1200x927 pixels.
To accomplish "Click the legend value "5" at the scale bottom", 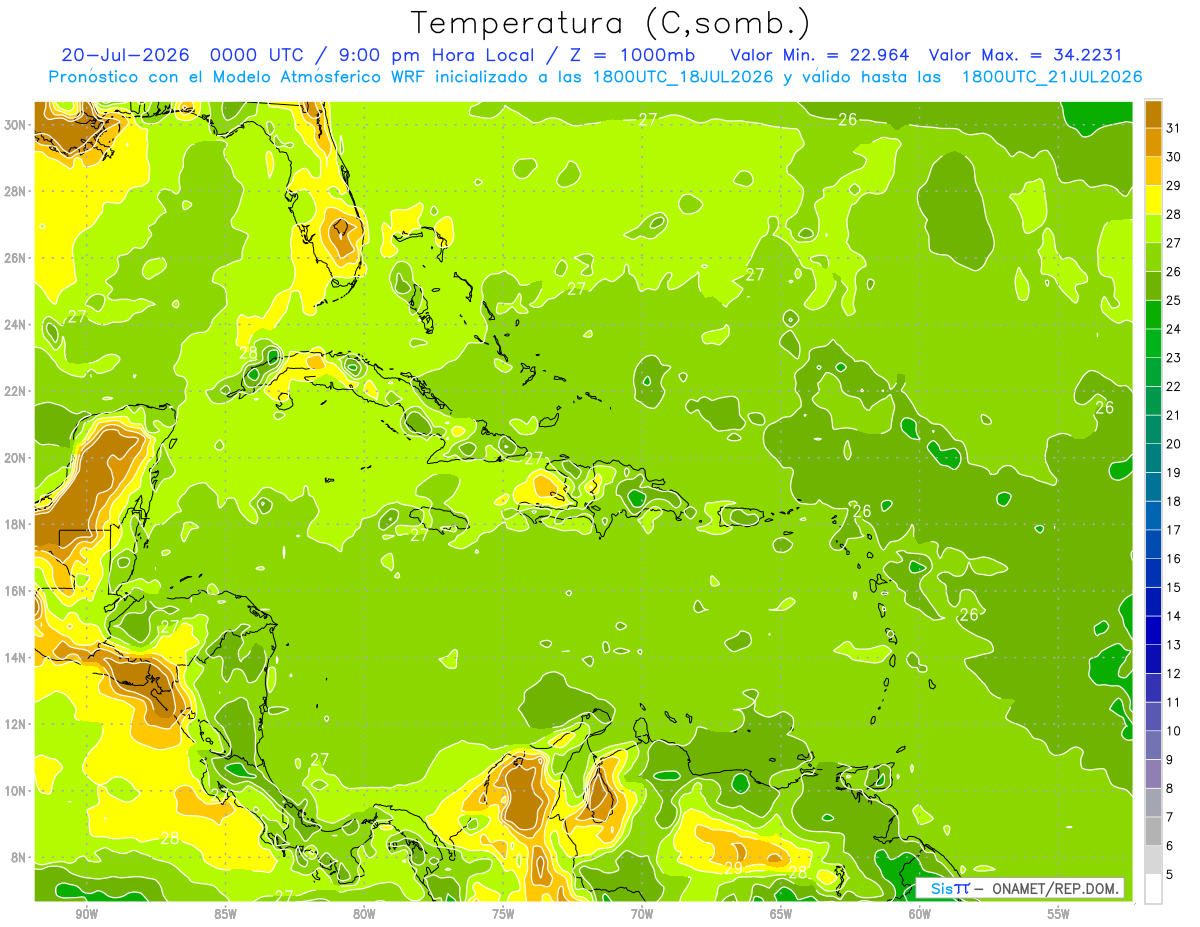I will point(1170,874).
